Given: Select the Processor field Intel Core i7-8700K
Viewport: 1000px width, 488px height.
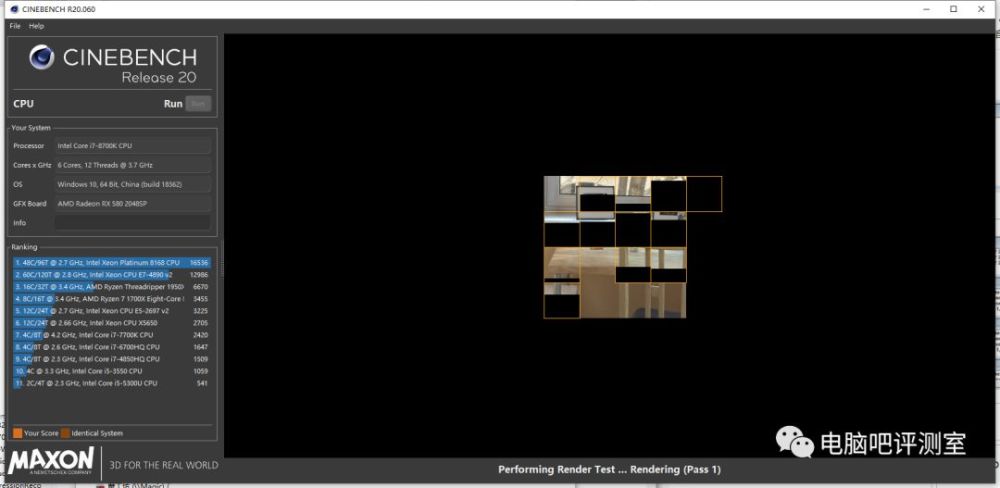Looking at the screenshot, I should pyautogui.click(x=133, y=145).
